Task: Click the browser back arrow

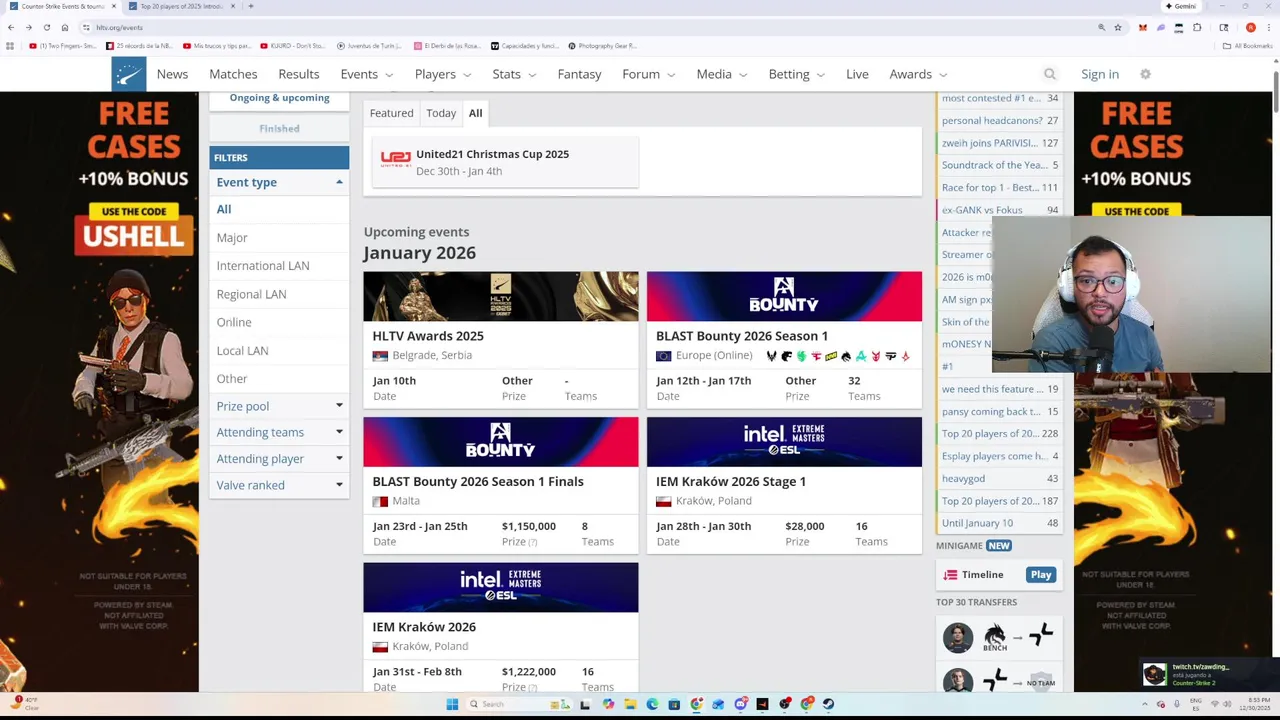Action: point(10,27)
